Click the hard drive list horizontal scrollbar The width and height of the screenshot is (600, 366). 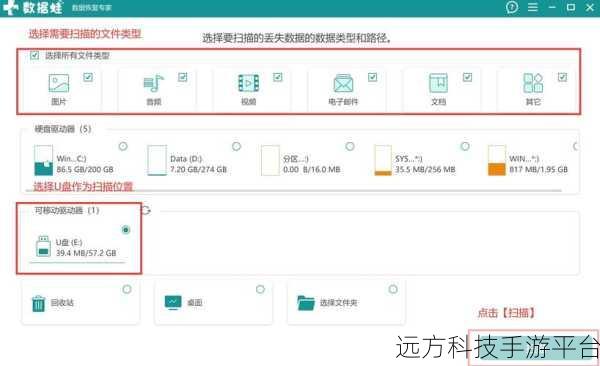pos(294,190)
